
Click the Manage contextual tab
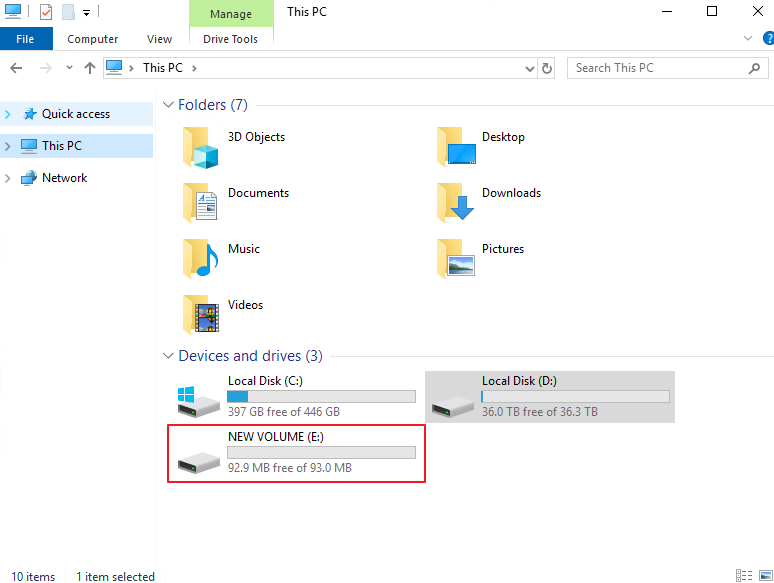(x=231, y=14)
